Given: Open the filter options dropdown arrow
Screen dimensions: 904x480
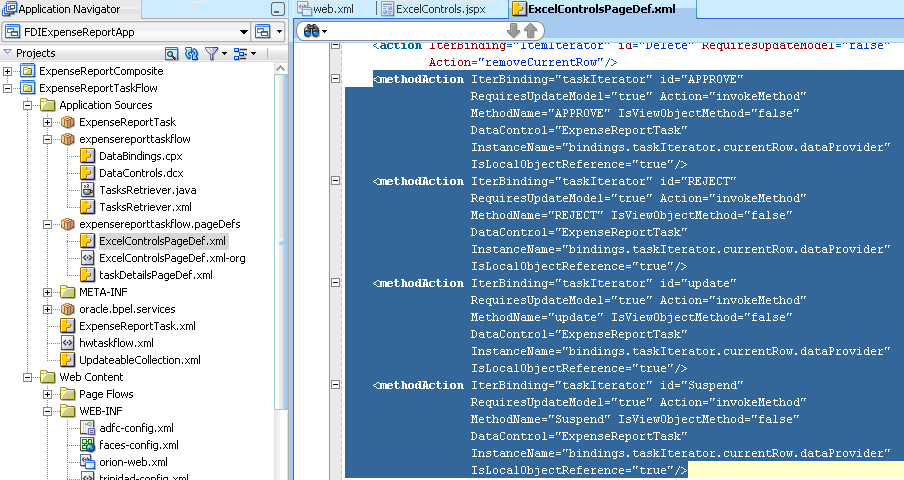Looking at the screenshot, I should point(224,54).
